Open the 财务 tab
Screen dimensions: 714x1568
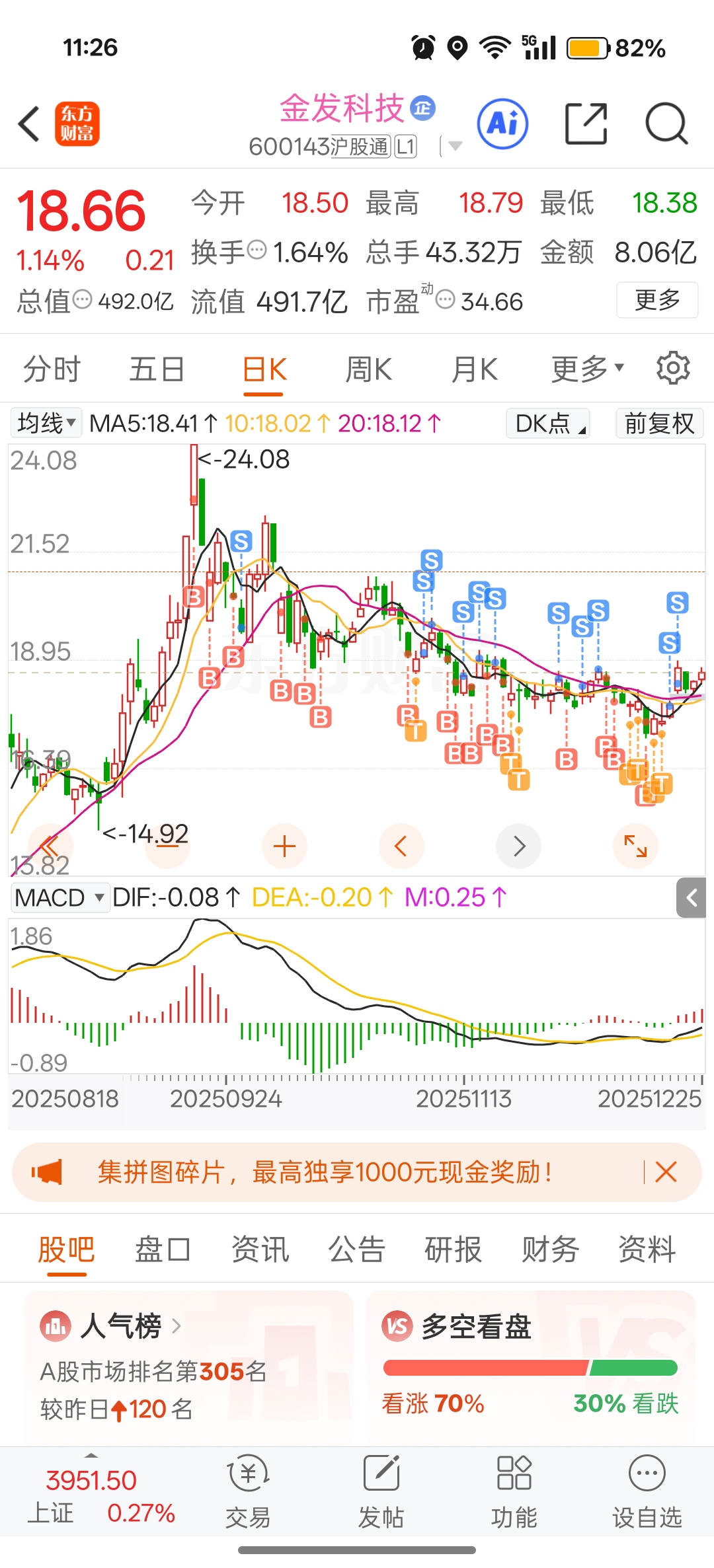(x=550, y=1250)
